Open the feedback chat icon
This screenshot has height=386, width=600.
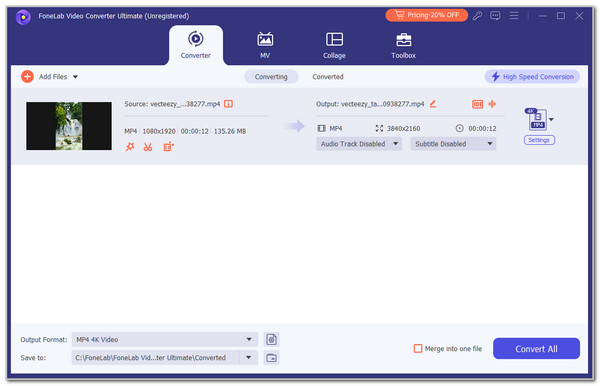[x=495, y=16]
